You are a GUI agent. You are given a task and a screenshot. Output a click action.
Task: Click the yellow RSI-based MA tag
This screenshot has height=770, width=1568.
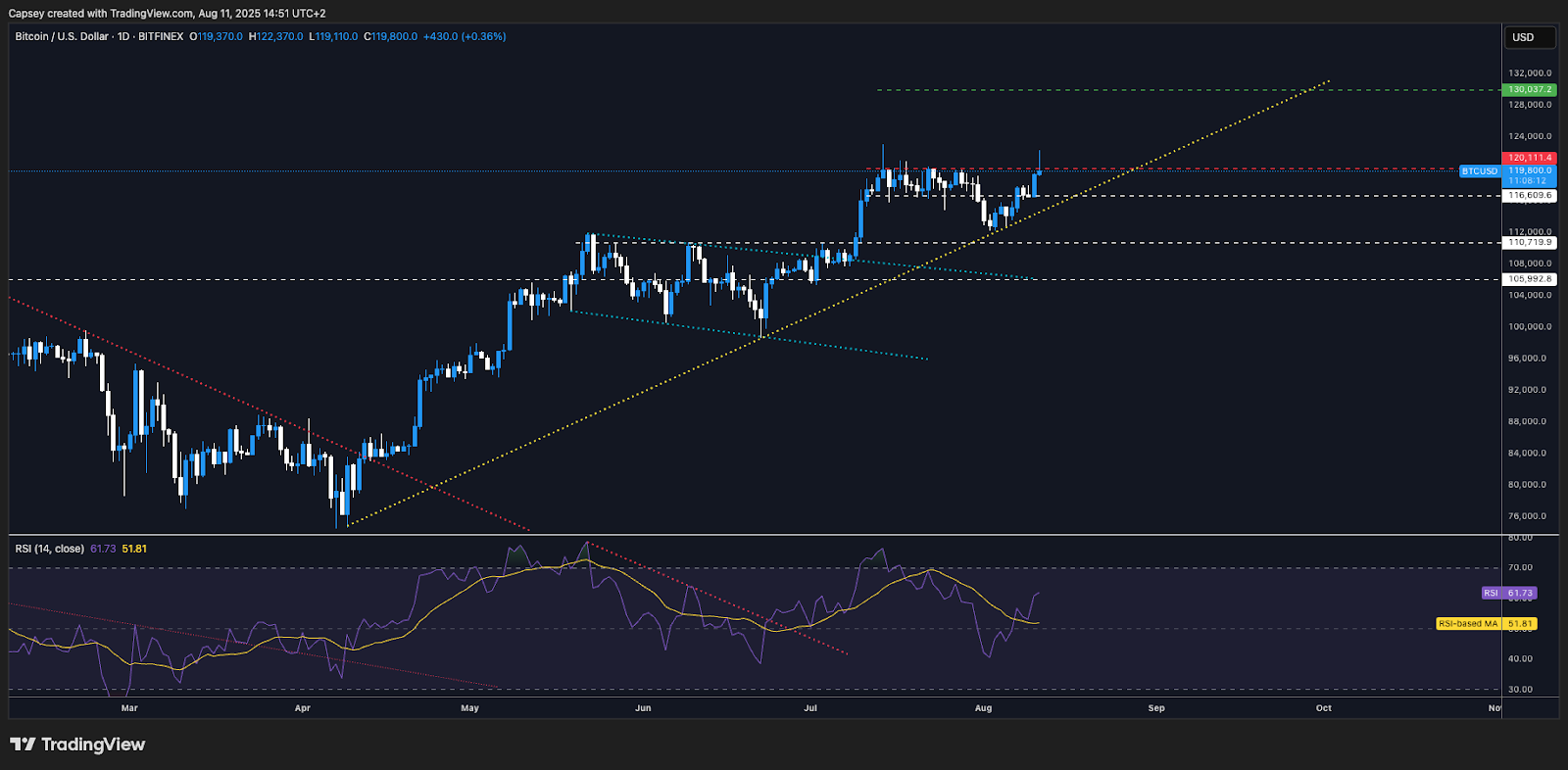click(1467, 624)
